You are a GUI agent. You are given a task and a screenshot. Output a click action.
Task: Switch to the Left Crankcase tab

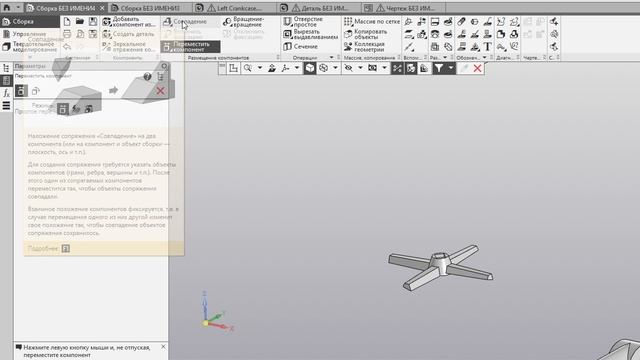[233, 8]
